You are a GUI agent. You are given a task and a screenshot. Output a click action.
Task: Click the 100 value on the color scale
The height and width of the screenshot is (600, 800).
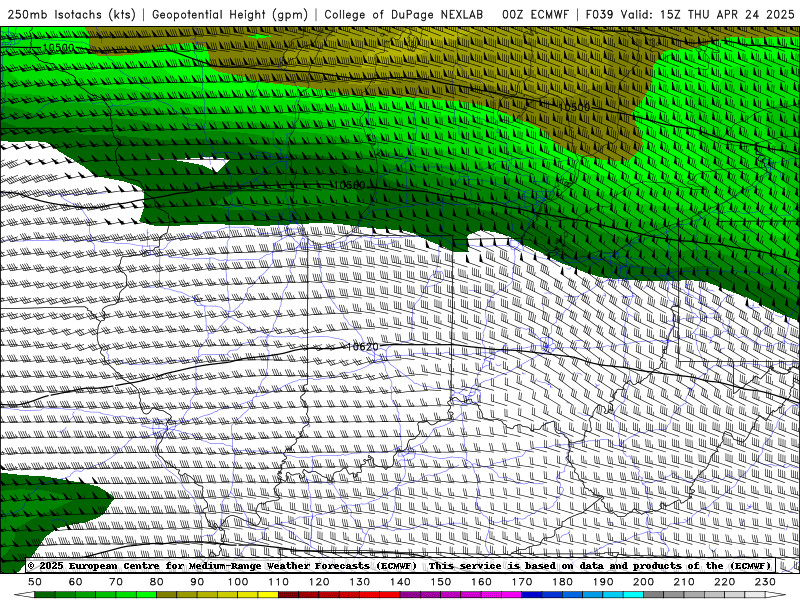[x=238, y=582]
